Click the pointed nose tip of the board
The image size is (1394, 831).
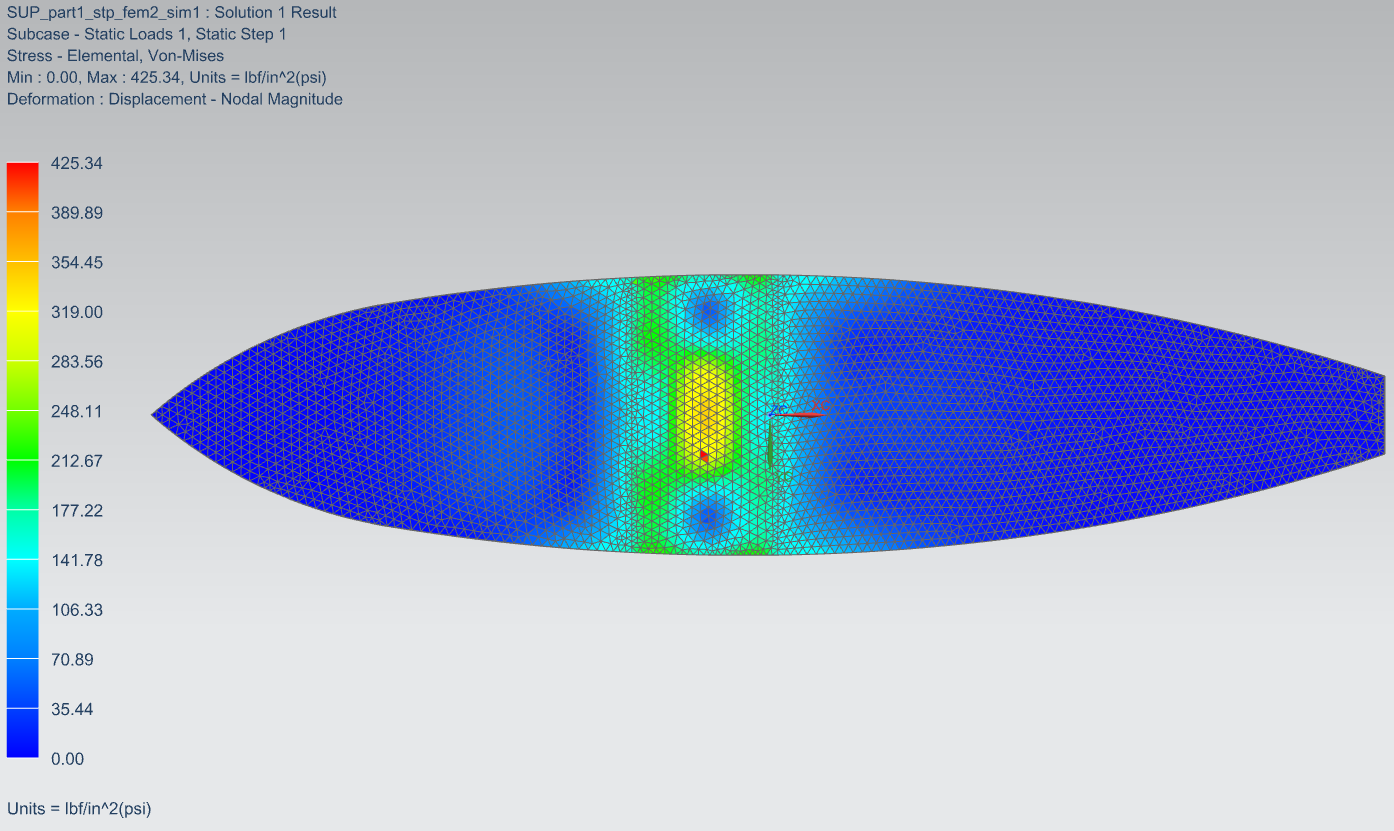(156, 414)
